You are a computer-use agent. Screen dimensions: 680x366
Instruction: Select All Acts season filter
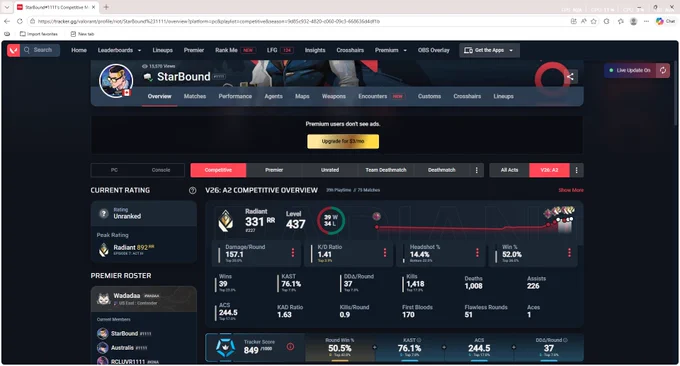[510, 170]
